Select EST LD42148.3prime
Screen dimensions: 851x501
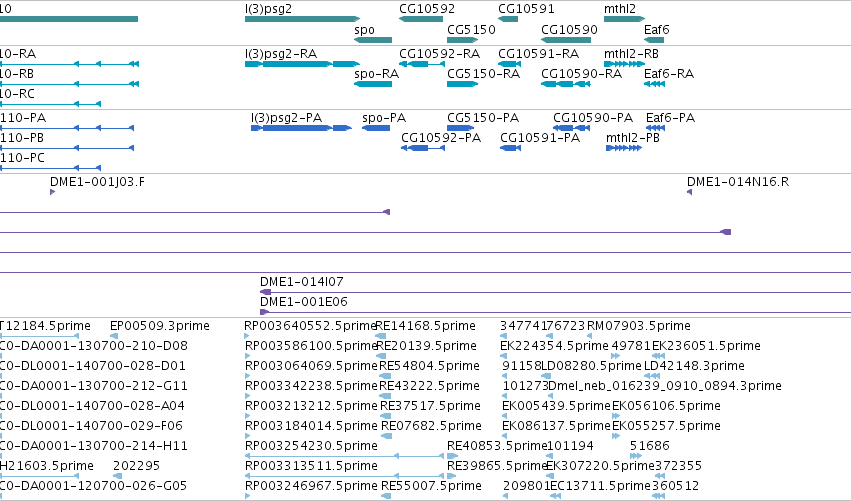(x=694, y=366)
